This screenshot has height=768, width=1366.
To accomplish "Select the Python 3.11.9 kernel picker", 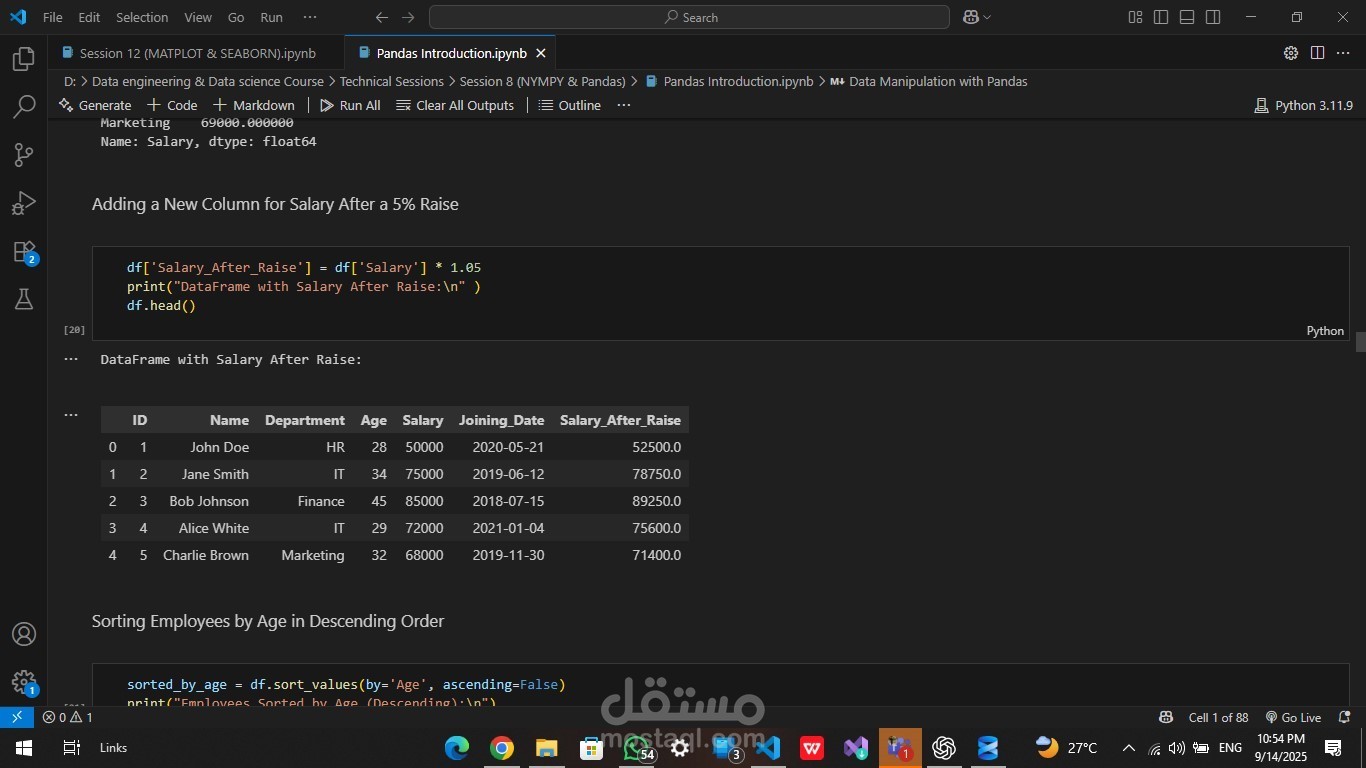I will point(1303,105).
